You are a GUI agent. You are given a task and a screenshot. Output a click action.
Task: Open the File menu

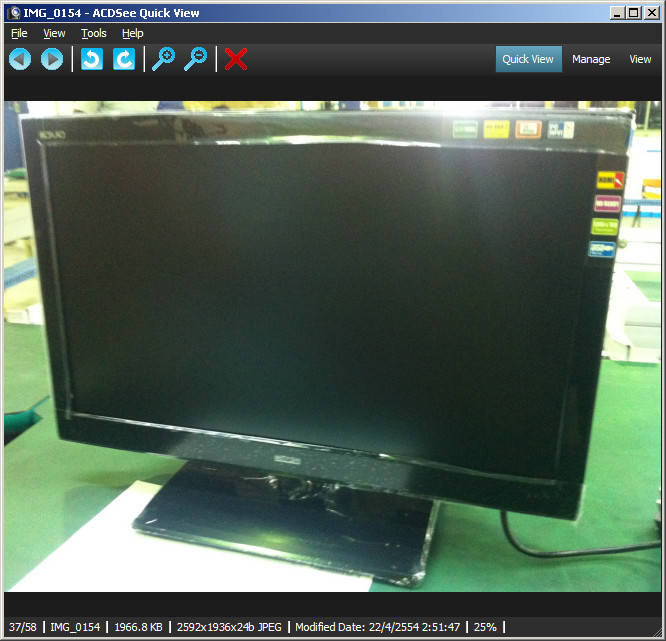coord(19,33)
